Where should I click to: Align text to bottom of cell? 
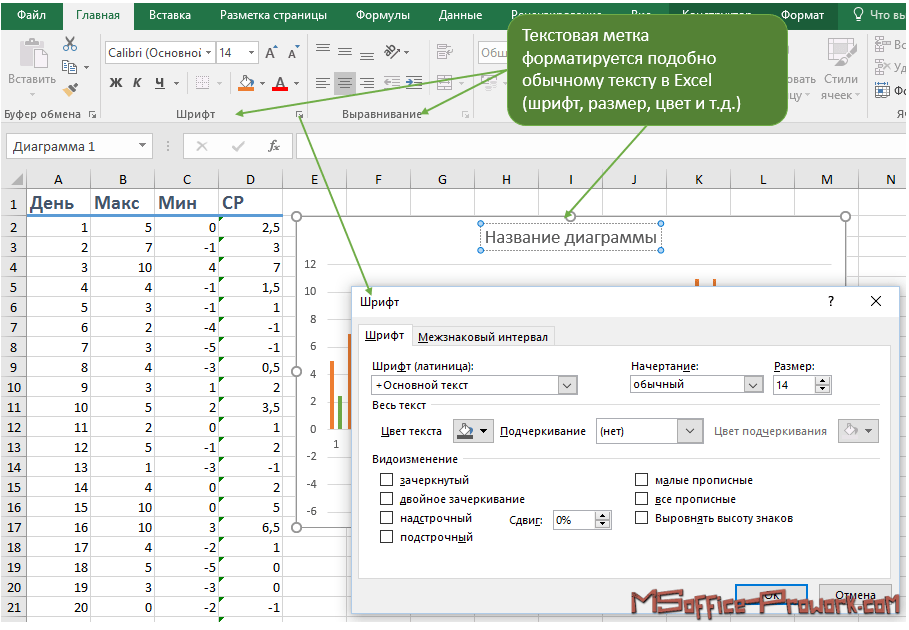(x=367, y=55)
